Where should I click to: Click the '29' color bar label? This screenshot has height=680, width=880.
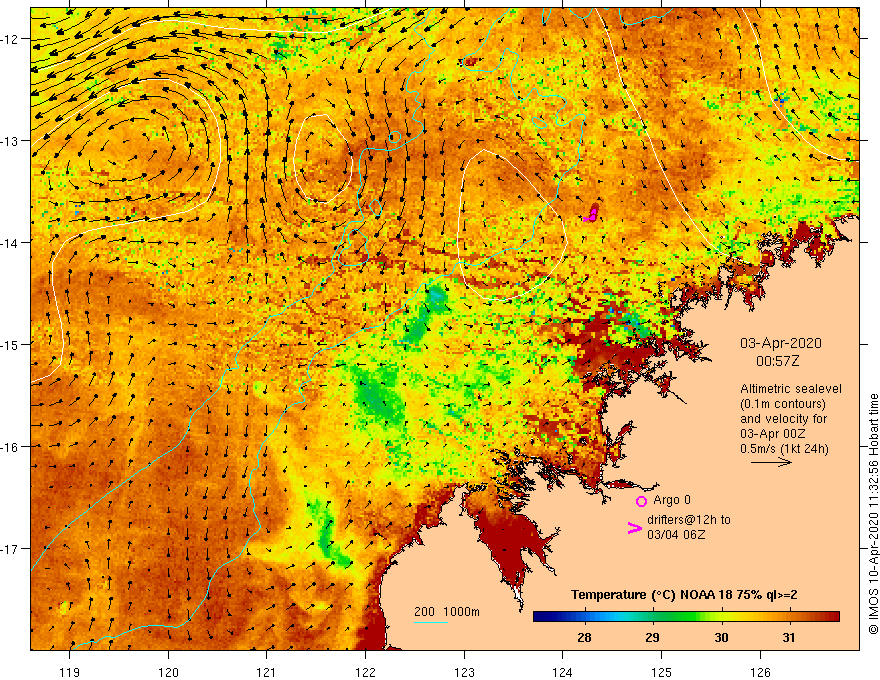[x=652, y=637]
